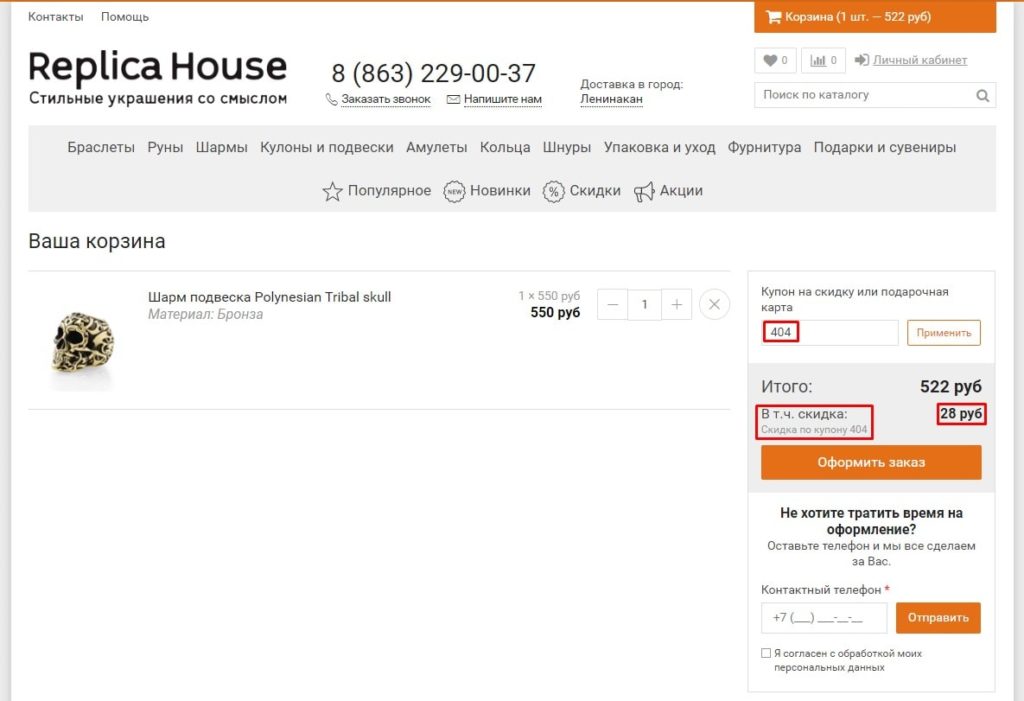Click the heart favorites icon
Image resolution: width=1024 pixels, height=701 pixels.
tap(771, 60)
